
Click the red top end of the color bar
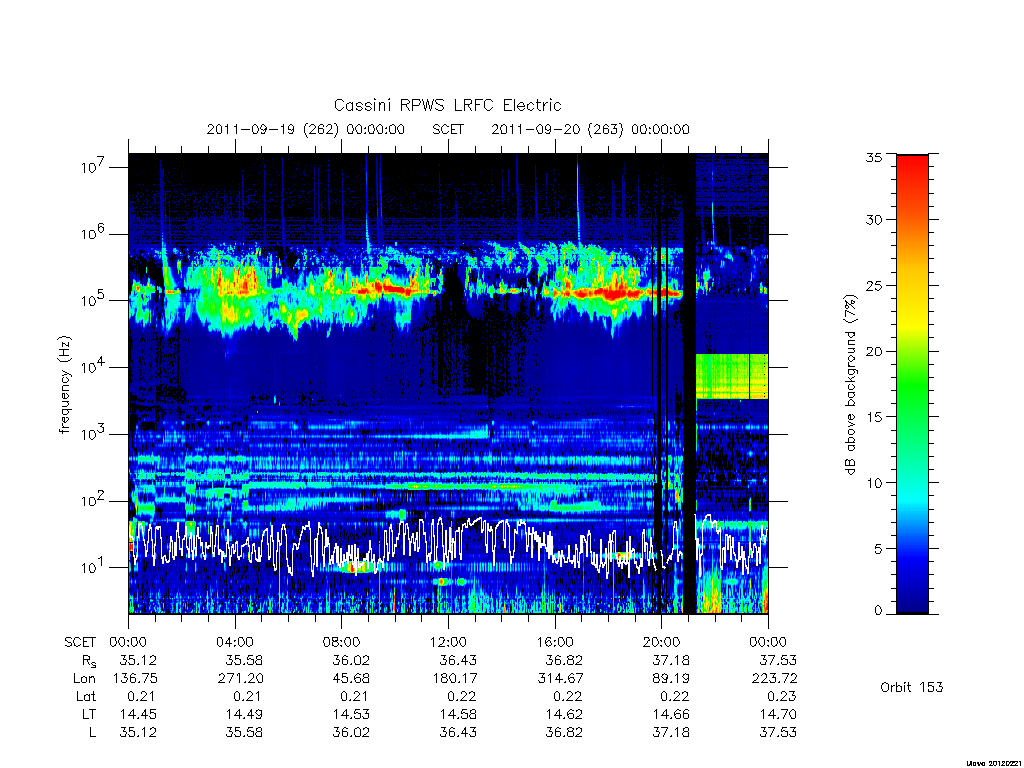pos(912,162)
